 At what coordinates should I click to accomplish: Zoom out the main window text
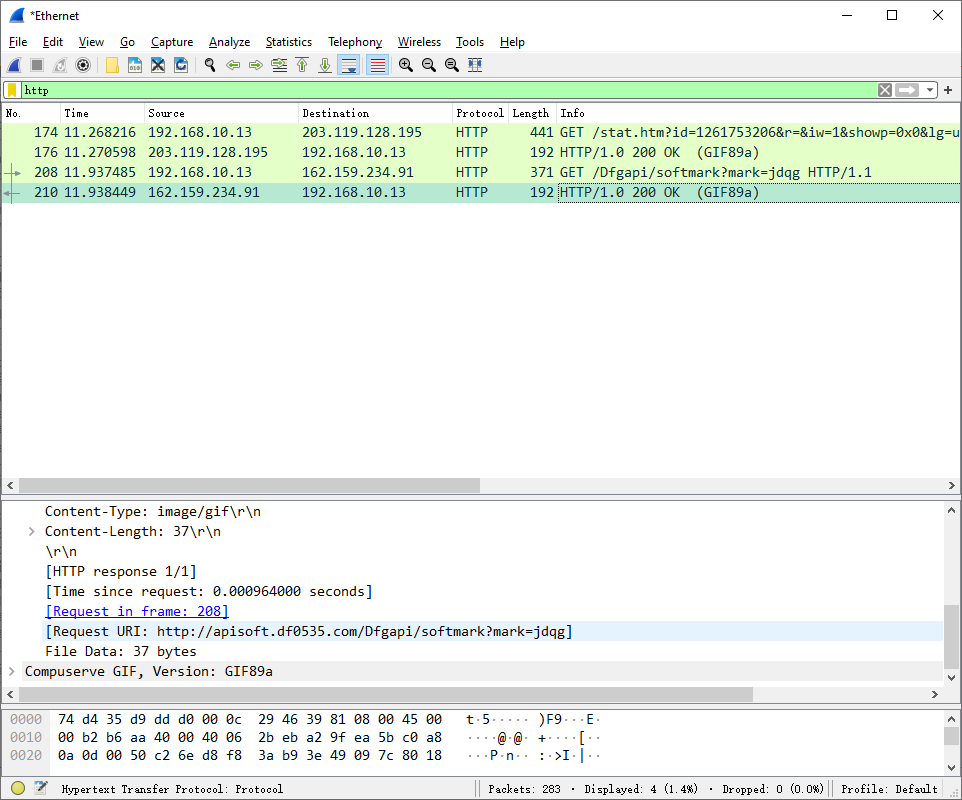coord(429,65)
